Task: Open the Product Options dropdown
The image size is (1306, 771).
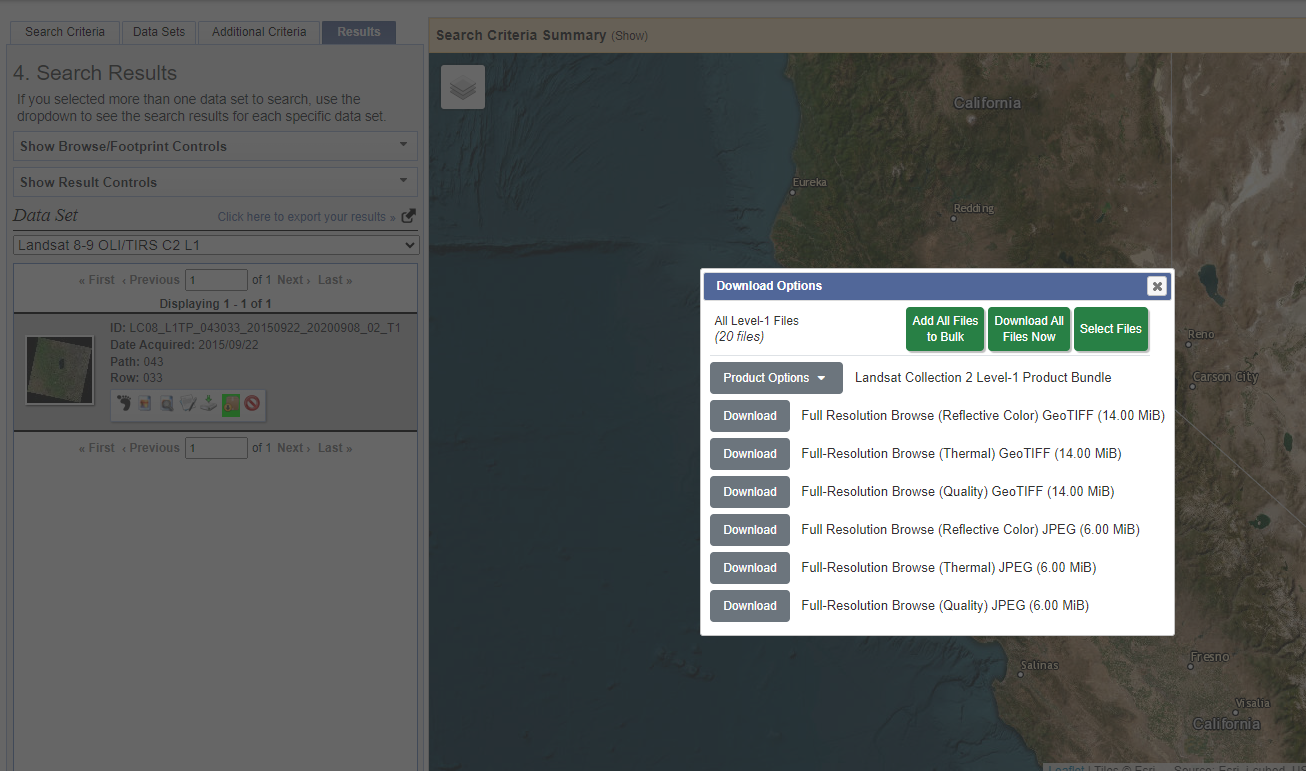Action: 776,378
